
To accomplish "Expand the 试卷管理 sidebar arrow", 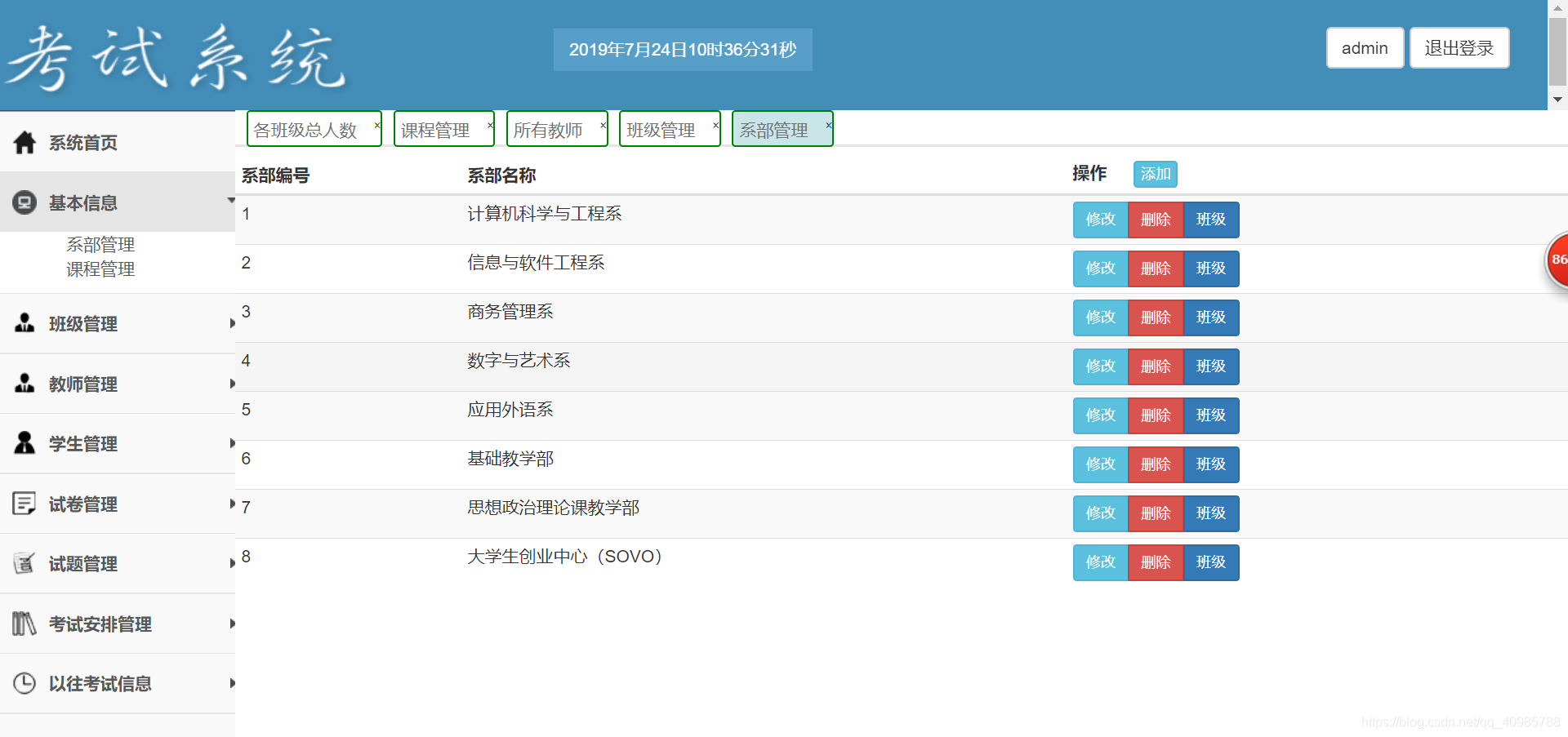I will [x=232, y=504].
